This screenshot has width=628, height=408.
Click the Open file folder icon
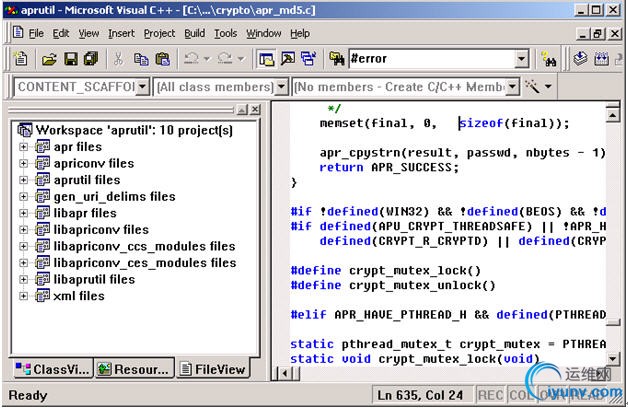[49, 59]
